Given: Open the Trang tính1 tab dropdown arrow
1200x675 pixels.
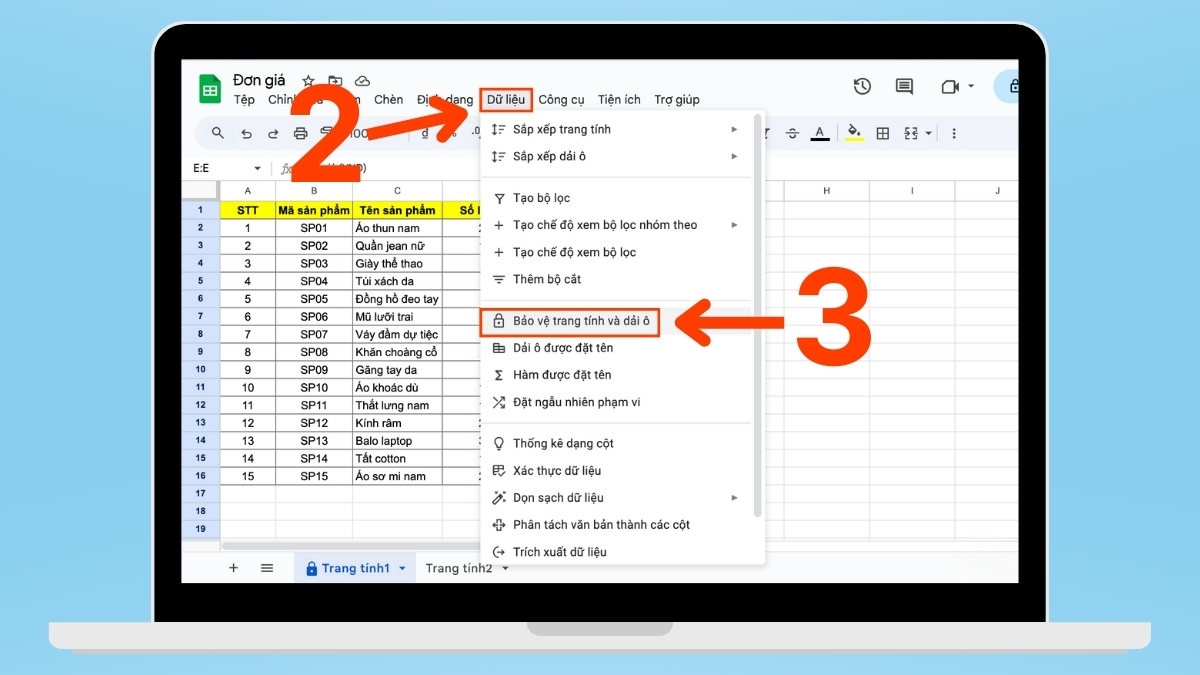Looking at the screenshot, I should point(402,568).
